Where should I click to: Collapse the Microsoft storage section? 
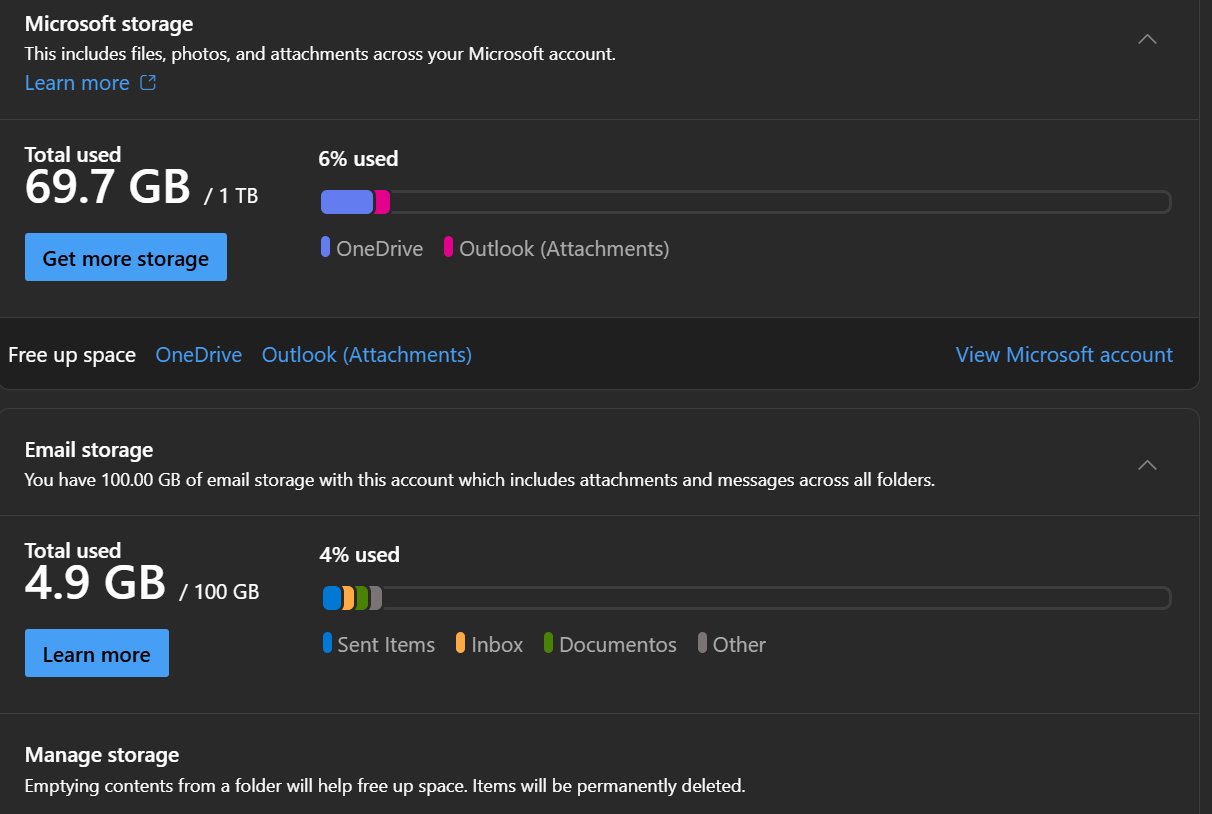[1148, 40]
